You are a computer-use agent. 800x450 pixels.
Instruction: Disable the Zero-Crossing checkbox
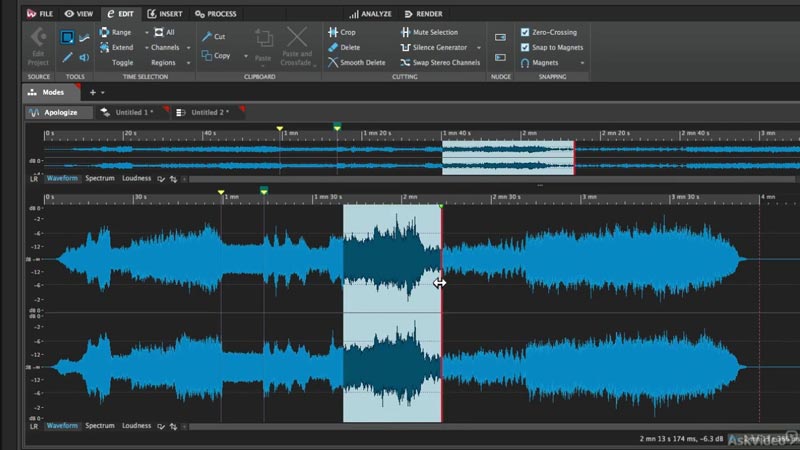point(525,32)
